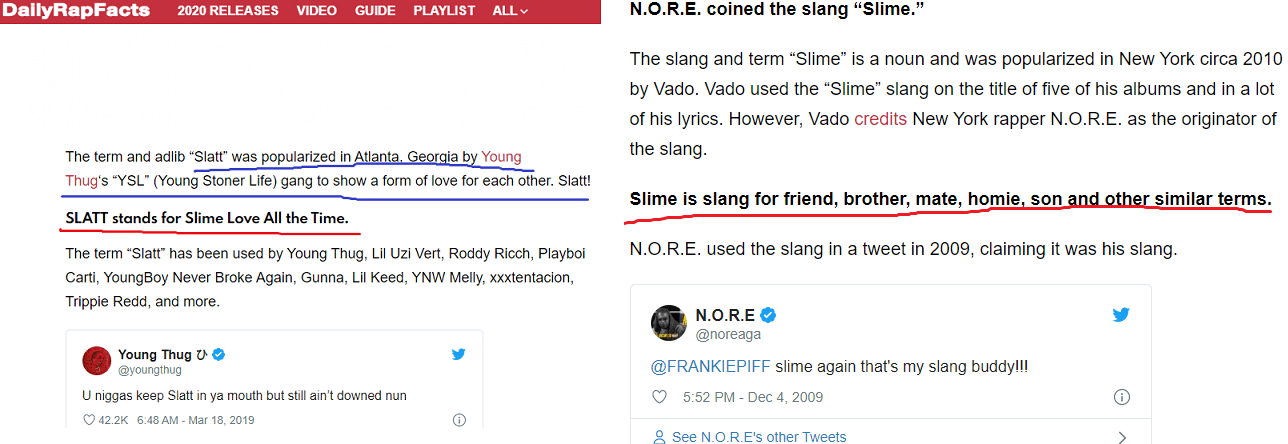Open the "credits" link about Vado
Image resolution: width=1288 pixels, height=444 pixels.
880,119
